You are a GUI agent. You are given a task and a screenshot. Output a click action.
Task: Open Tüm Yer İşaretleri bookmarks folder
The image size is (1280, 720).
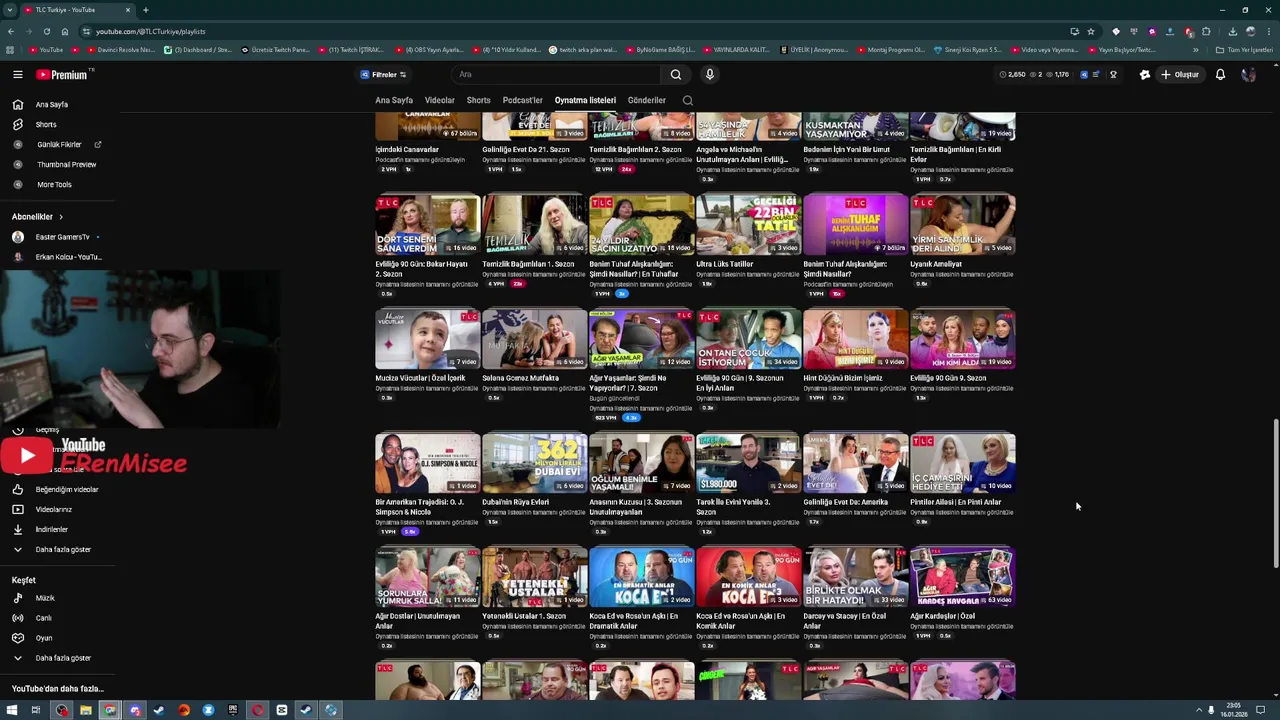pyautogui.click(x=1244, y=50)
